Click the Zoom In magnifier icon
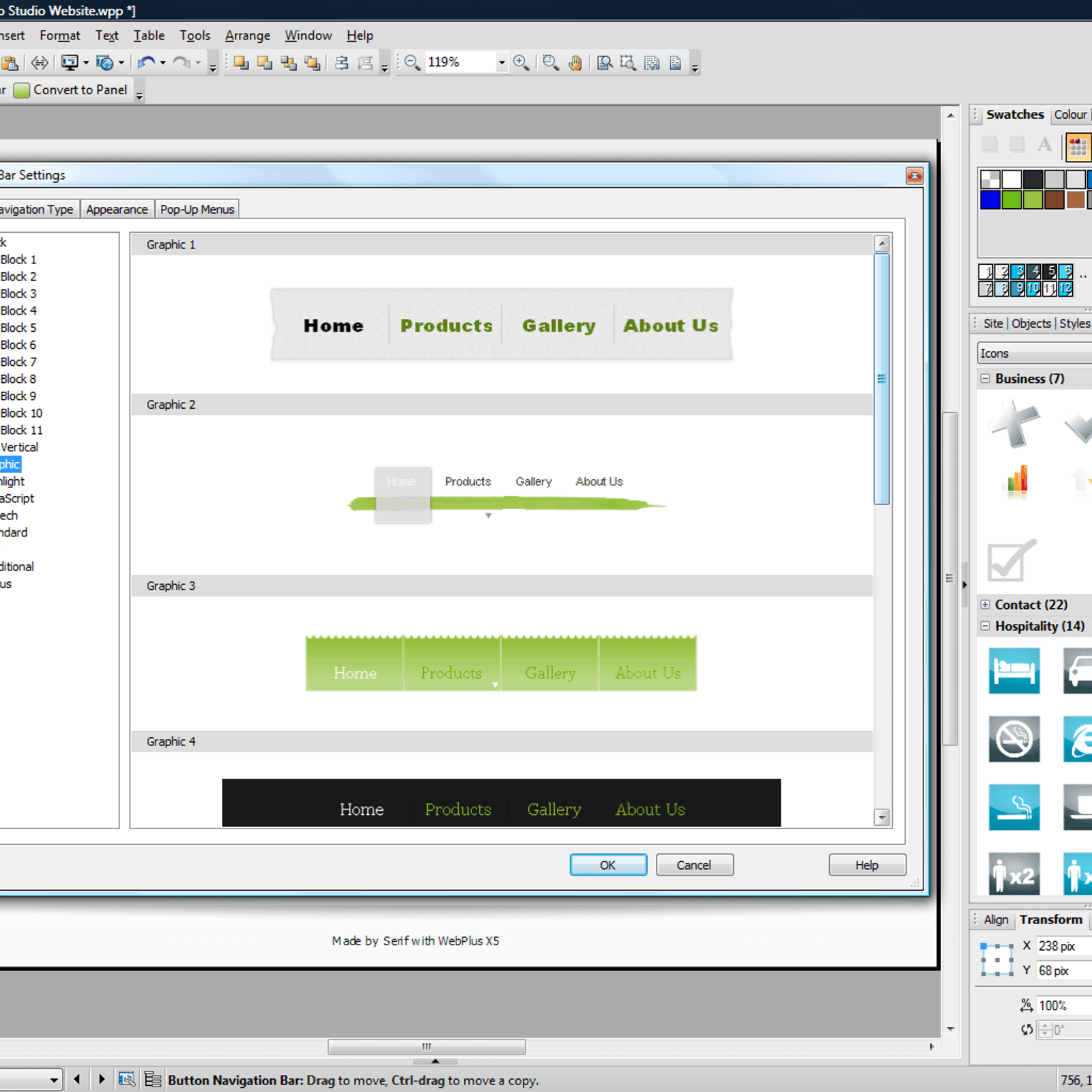The image size is (1092, 1092). [521, 63]
